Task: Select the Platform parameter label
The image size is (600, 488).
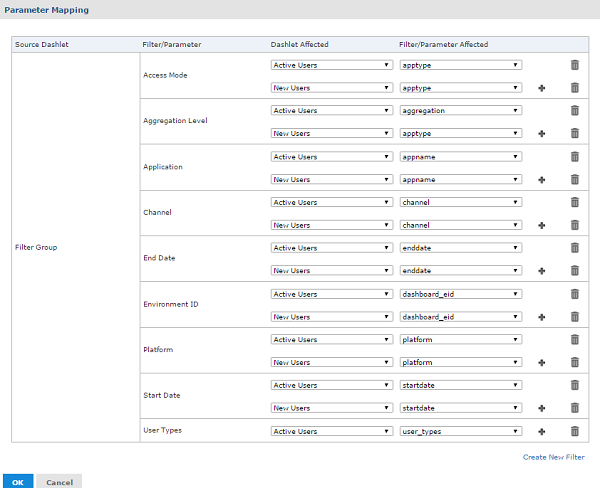Action: pyautogui.click(x=158, y=349)
